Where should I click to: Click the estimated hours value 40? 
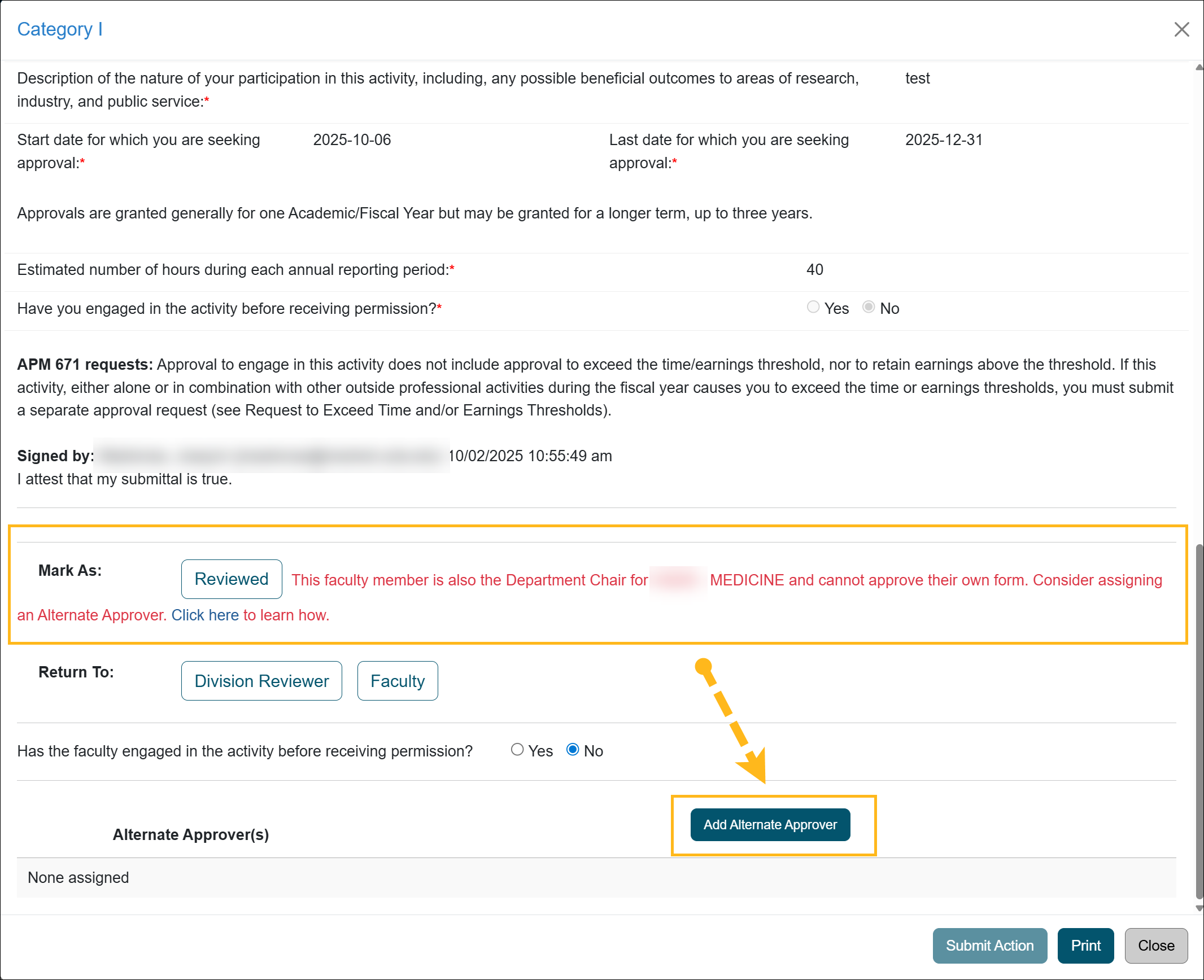(814, 270)
